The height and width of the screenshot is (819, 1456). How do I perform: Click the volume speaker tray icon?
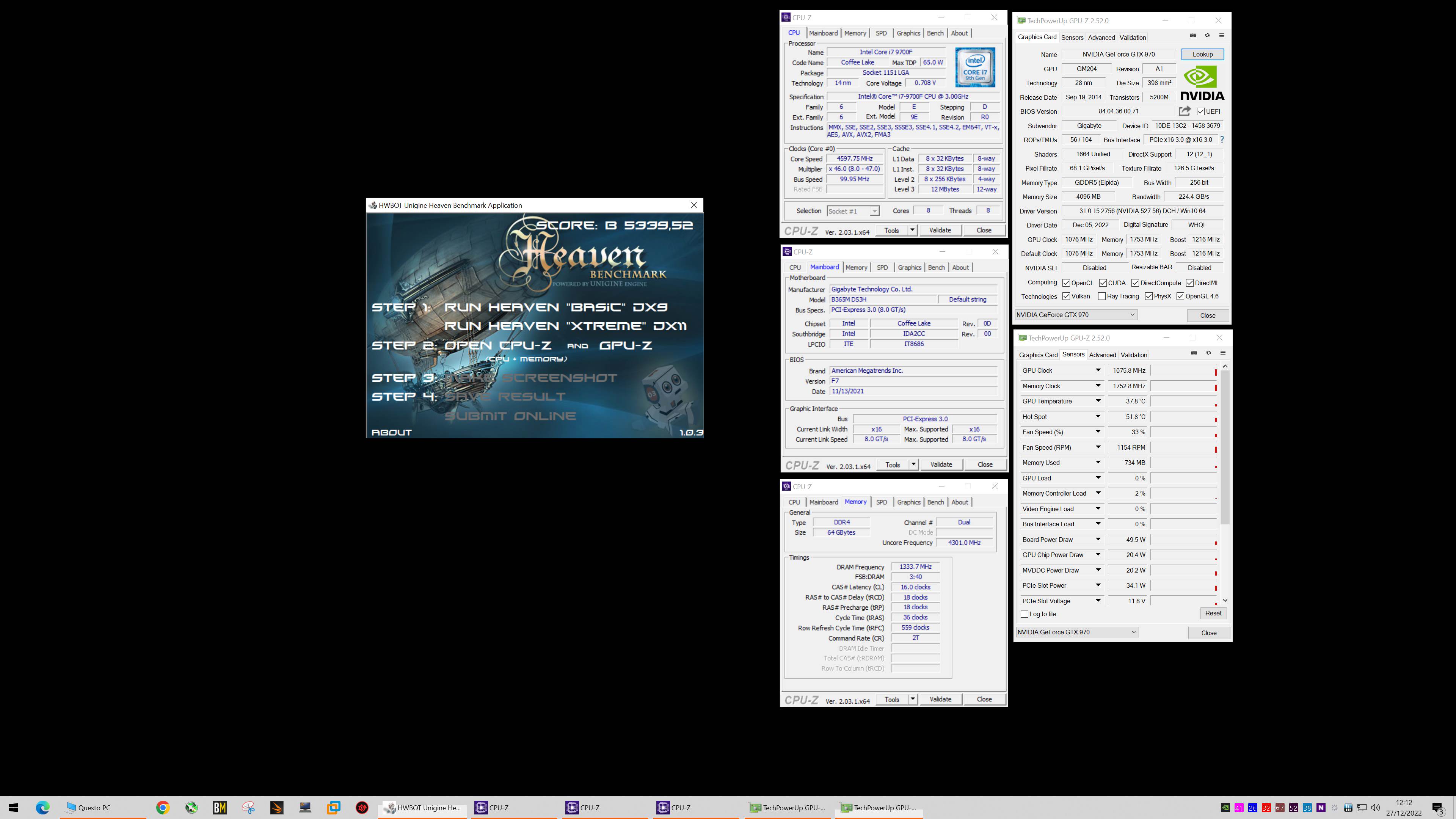pyautogui.click(x=1376, y=808)
